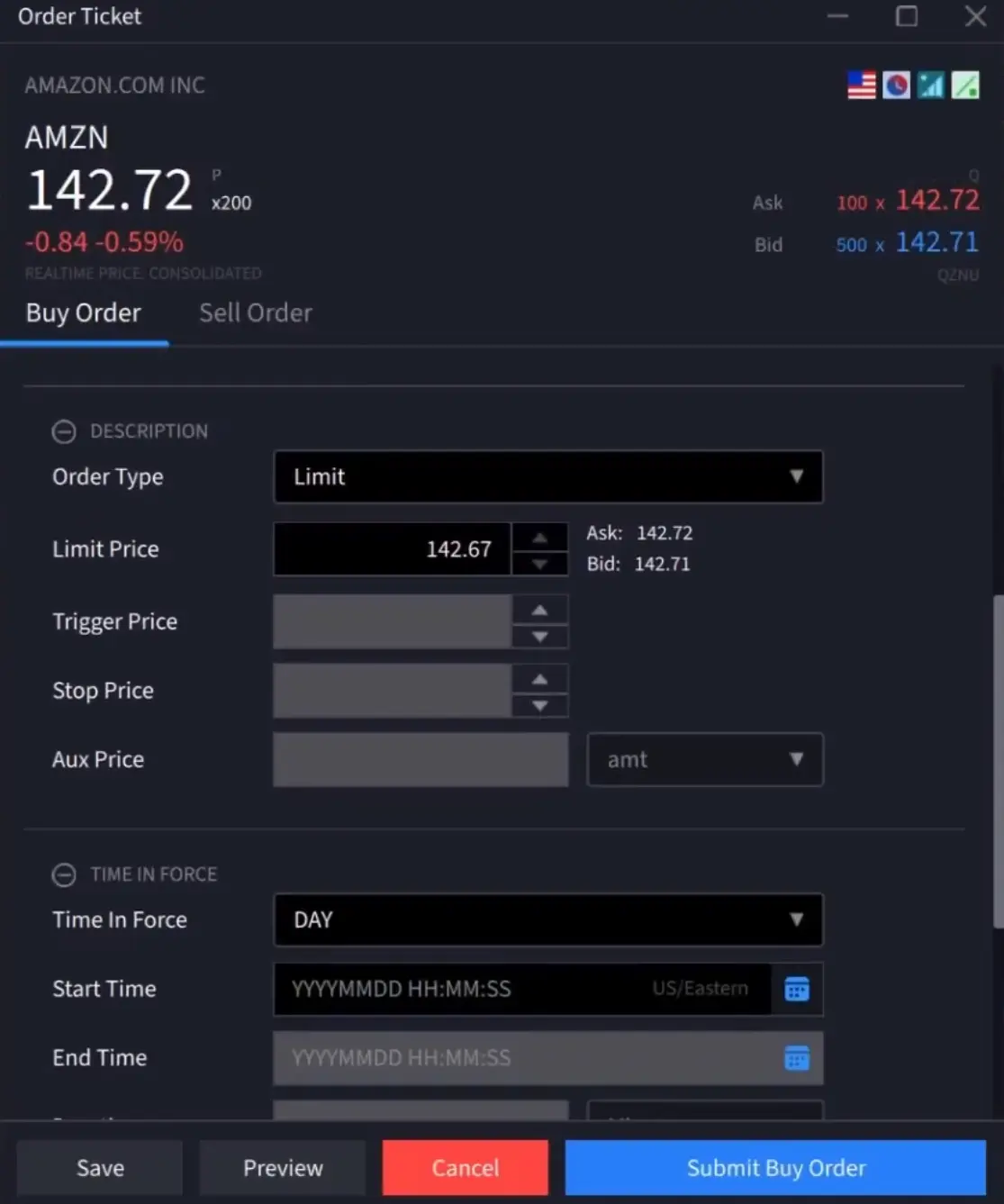This screenshot has height=1204, width=1004.
Task: Close the Order Ticket window
Action: coord(975,16)
